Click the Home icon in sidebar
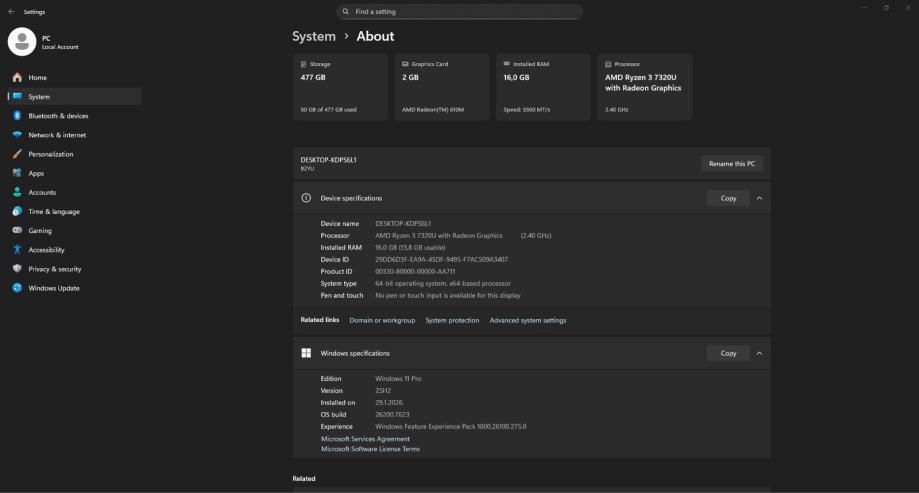 click(17, 77)
